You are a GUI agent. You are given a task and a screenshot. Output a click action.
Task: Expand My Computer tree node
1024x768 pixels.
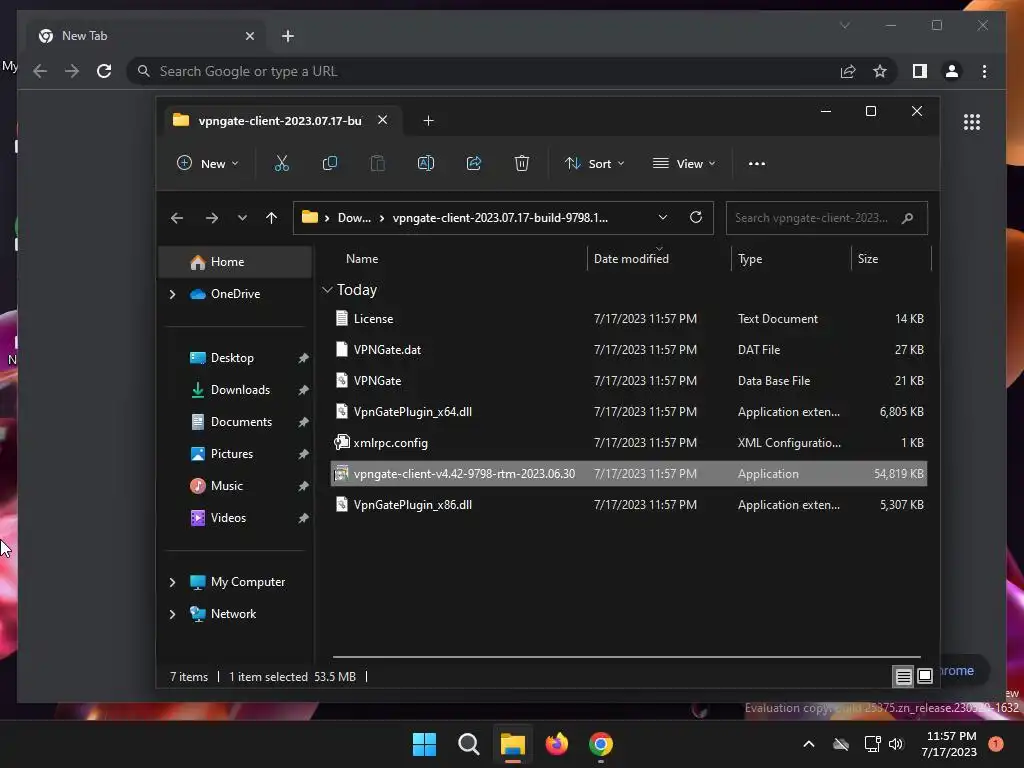(x=172, y=582)
